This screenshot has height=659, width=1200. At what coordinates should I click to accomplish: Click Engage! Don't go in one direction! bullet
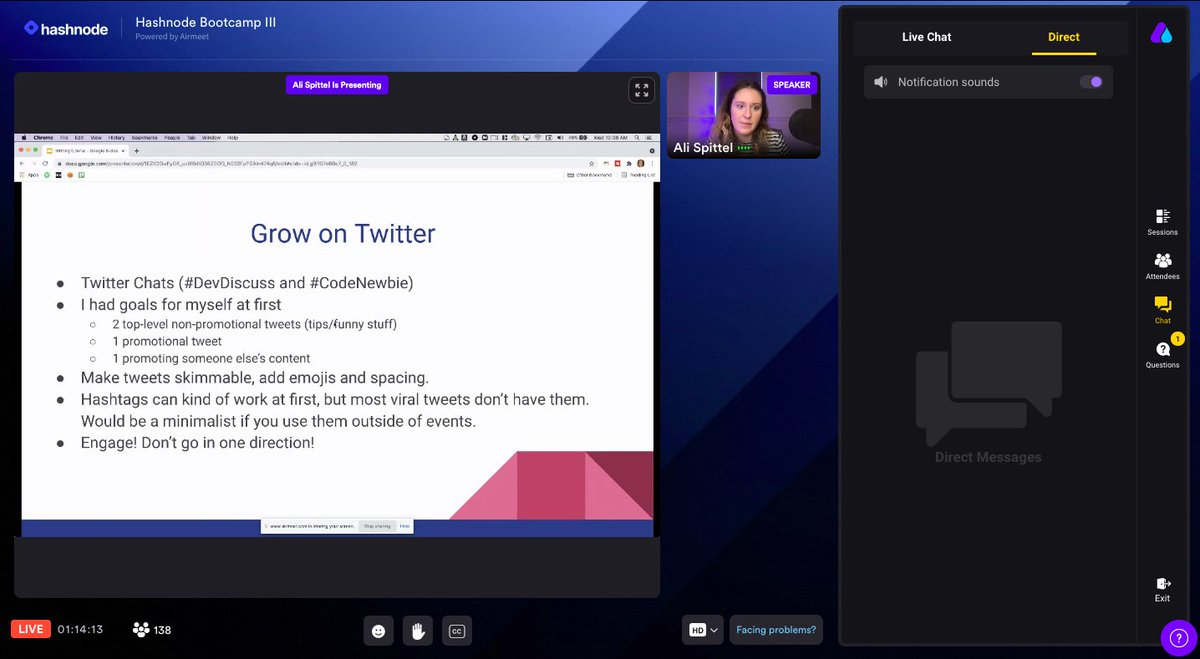pyautogui.click(x=197, y=441)
